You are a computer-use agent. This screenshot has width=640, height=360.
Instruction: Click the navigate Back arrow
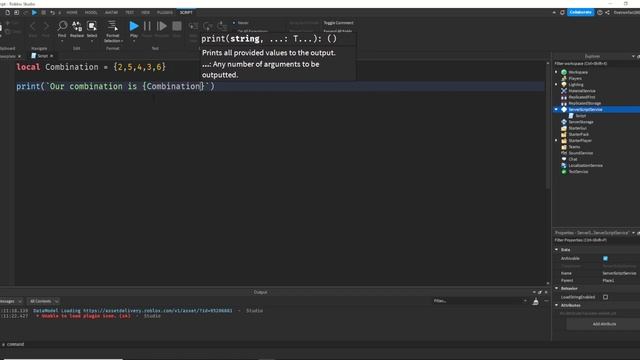click(x=33, y=27)
